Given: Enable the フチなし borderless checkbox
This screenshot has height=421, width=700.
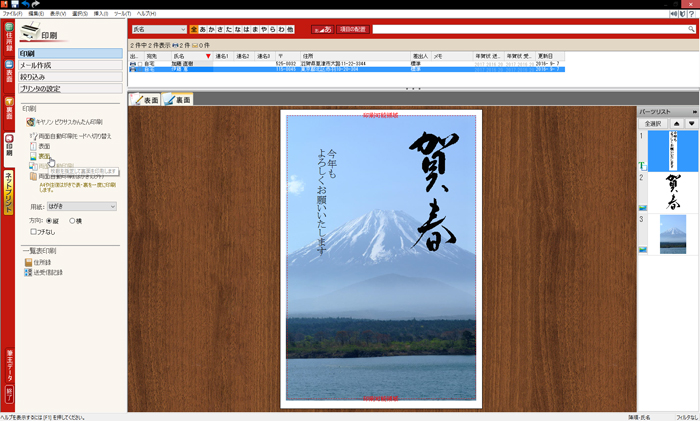Looking at the screenshot, I should point(34,231).
